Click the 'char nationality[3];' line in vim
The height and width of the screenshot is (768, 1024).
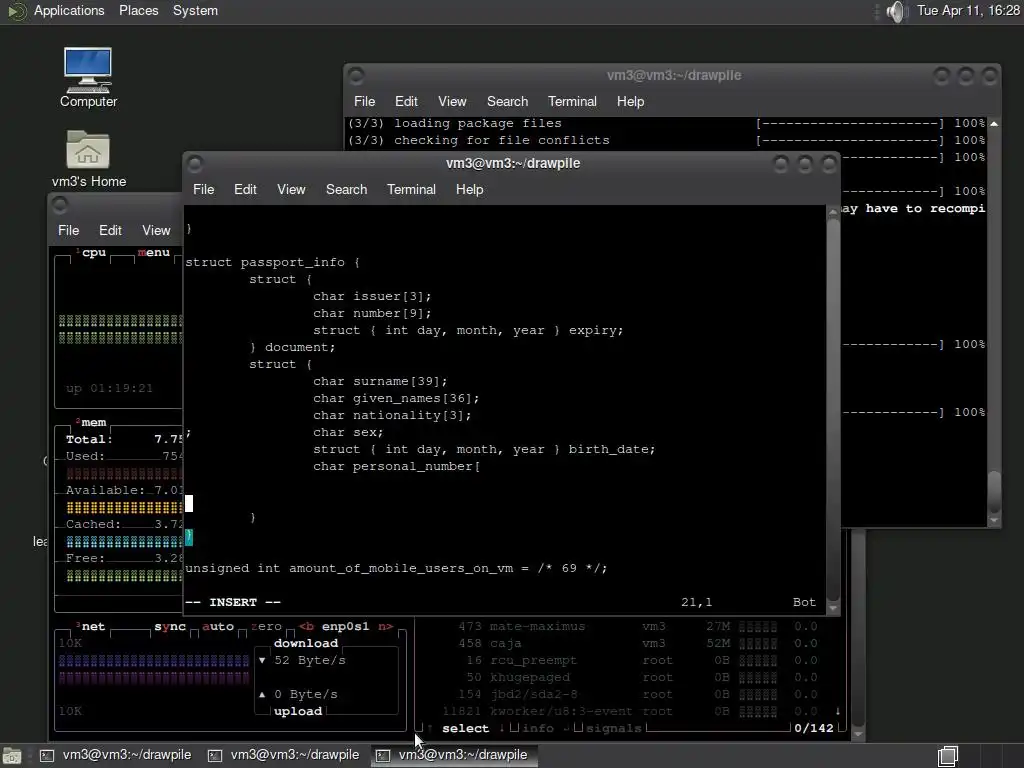click(x=392, y=415)
